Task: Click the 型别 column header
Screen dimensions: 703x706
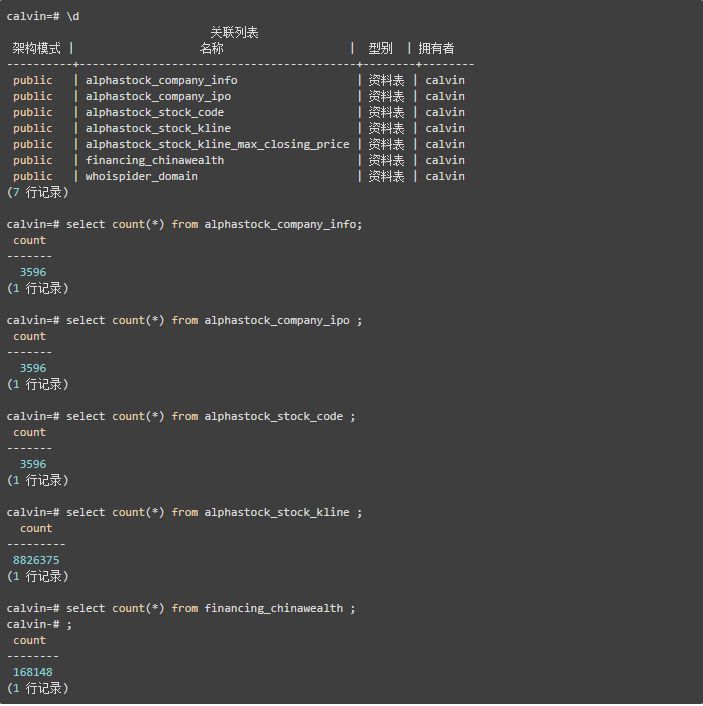Action: (380, 48)
